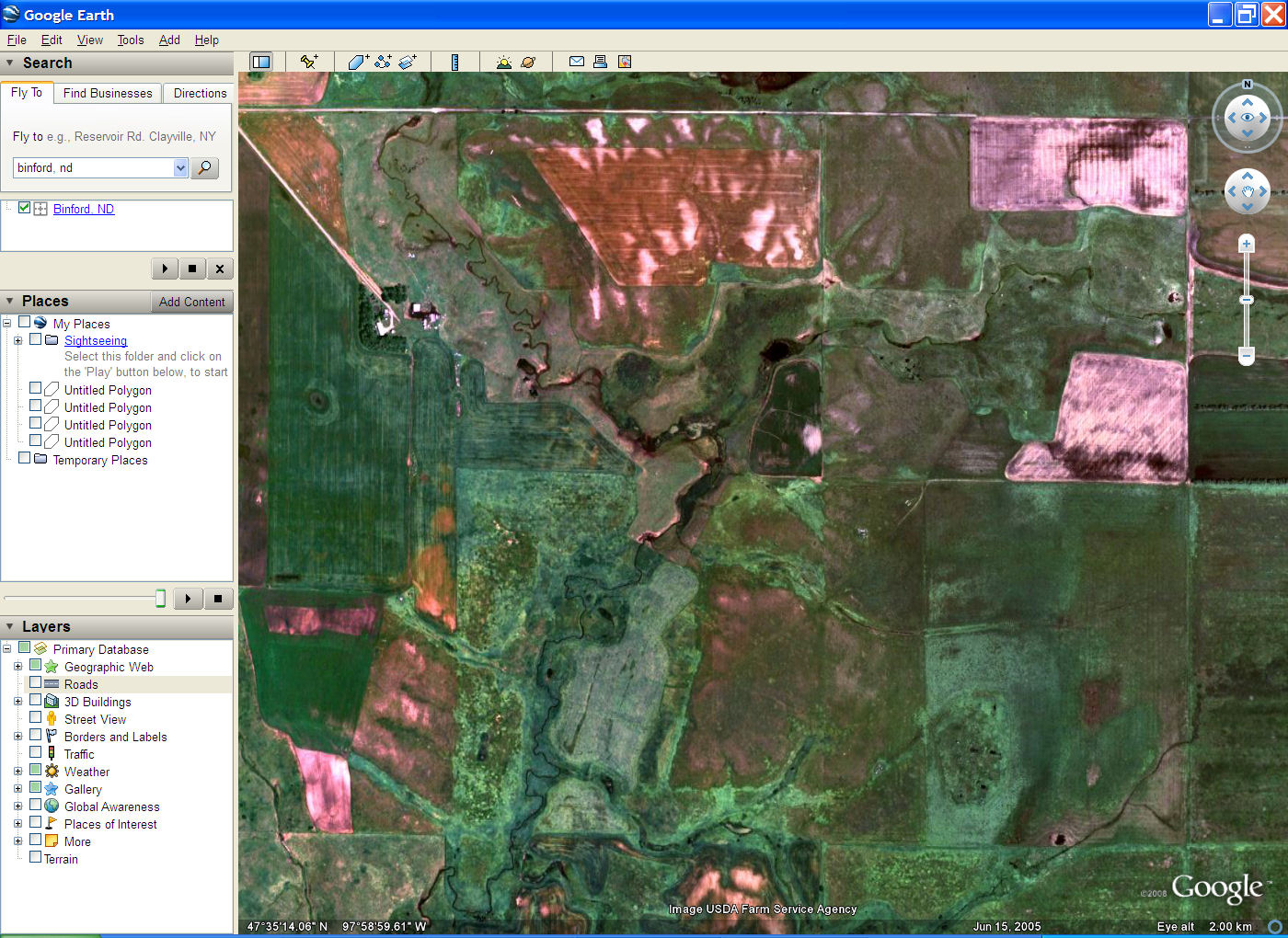Enable the Terrain layer checkbox
This screenshot has width=1288, height=938.
tap(36, 858)
